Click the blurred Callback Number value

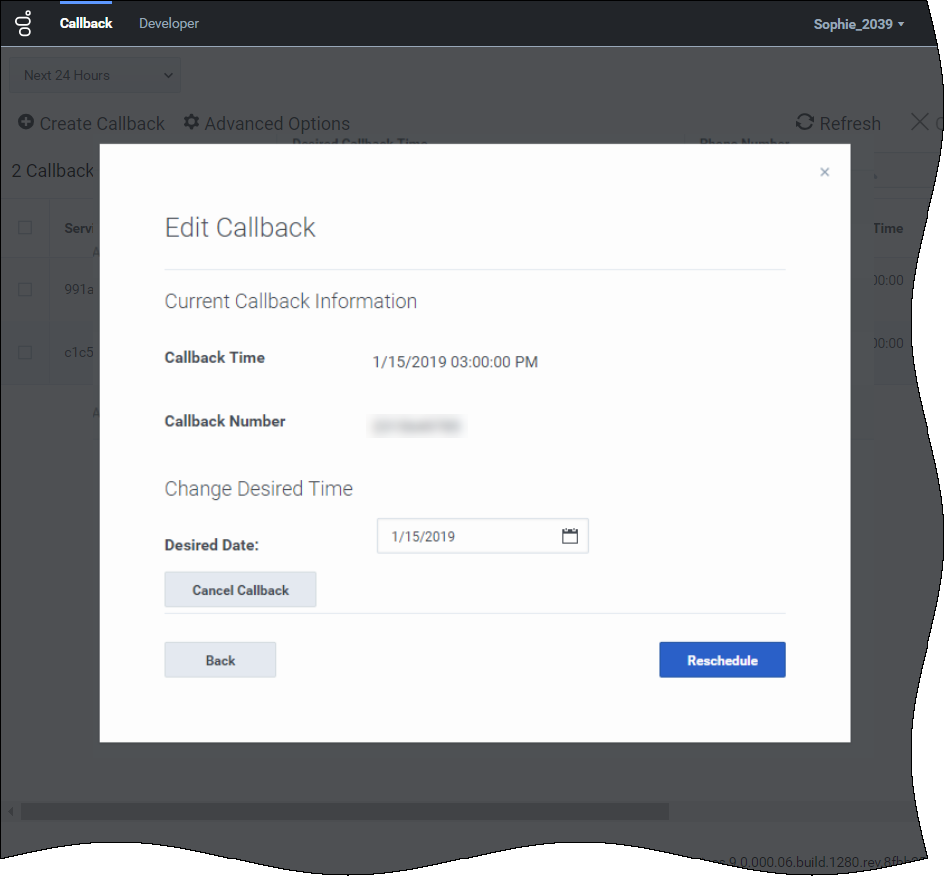417,426
